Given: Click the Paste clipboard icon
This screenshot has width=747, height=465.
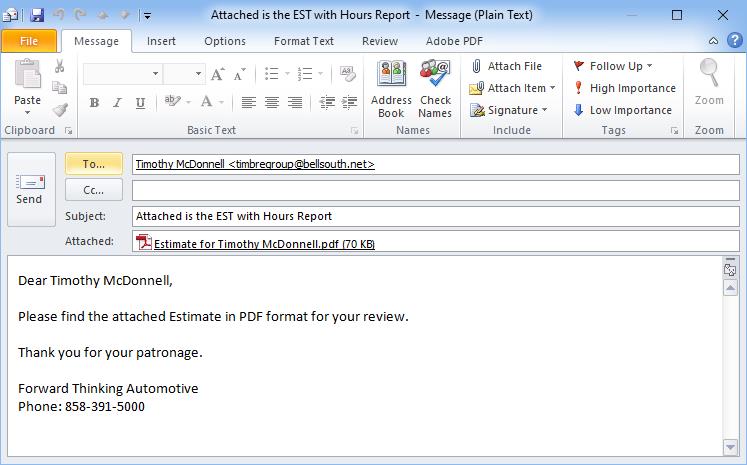Looking at the screenshot, I should (27, 77).
